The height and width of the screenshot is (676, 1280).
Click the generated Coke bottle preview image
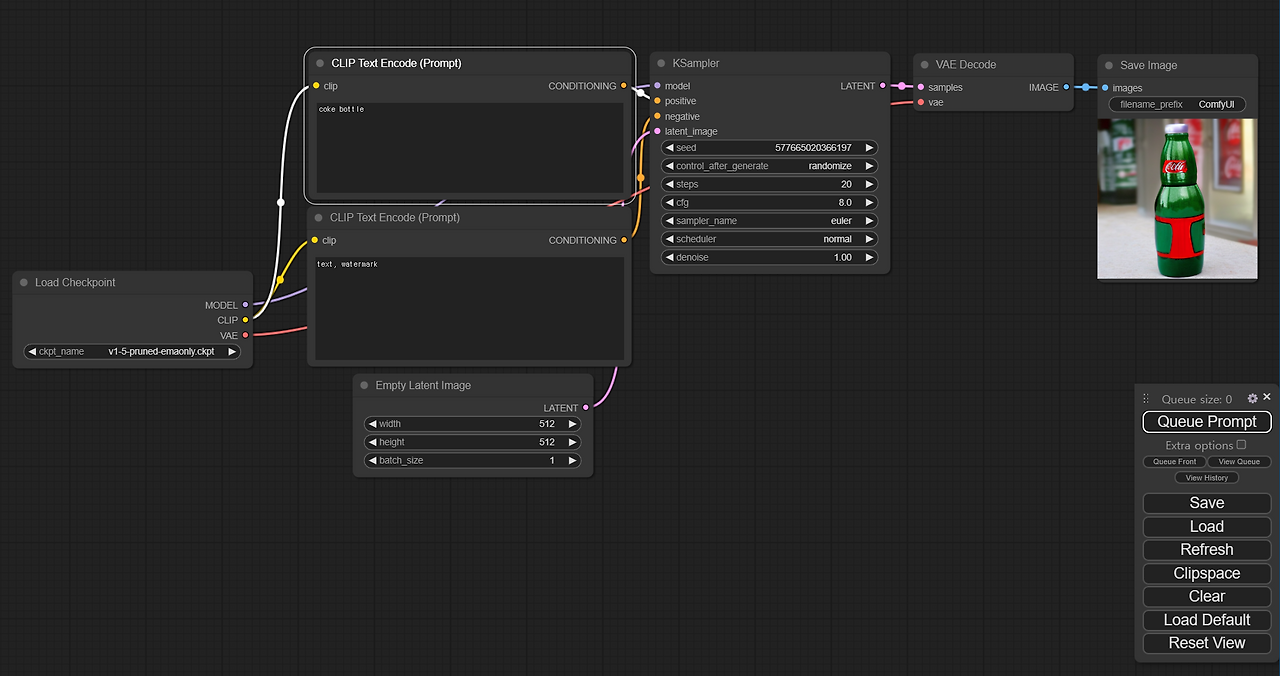point(1177,198)
